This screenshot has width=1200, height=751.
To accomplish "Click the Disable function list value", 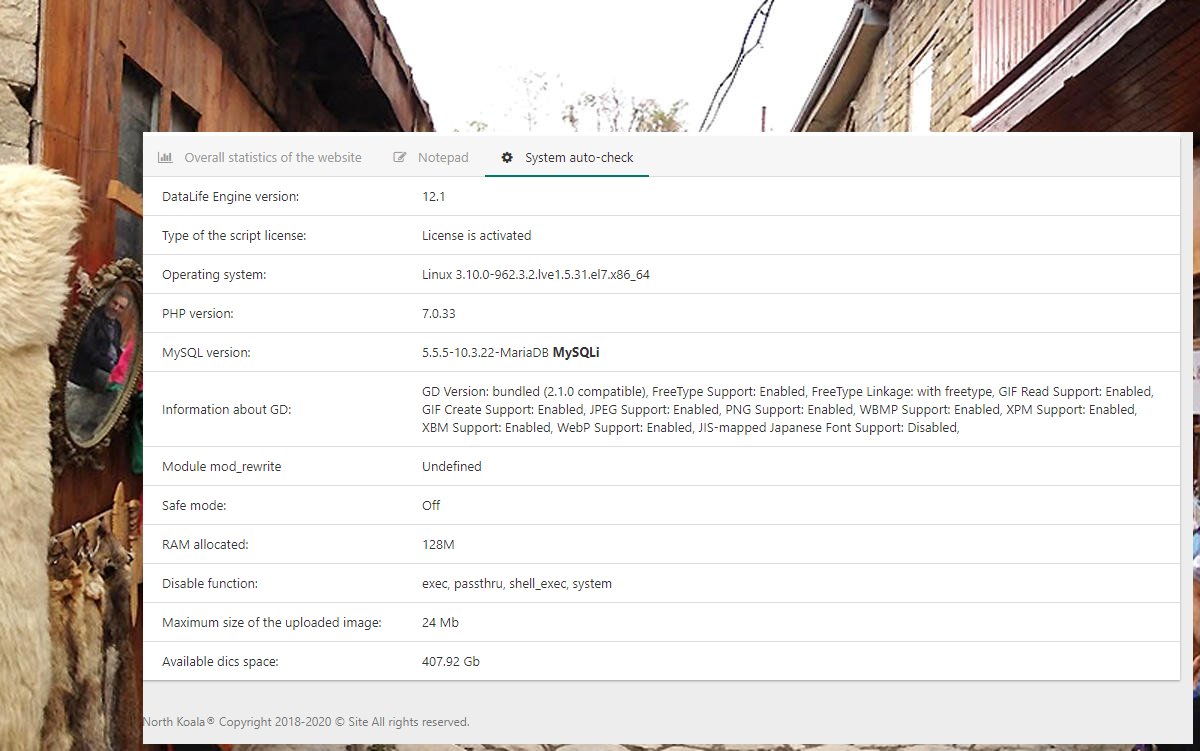I will pos(516,584).
